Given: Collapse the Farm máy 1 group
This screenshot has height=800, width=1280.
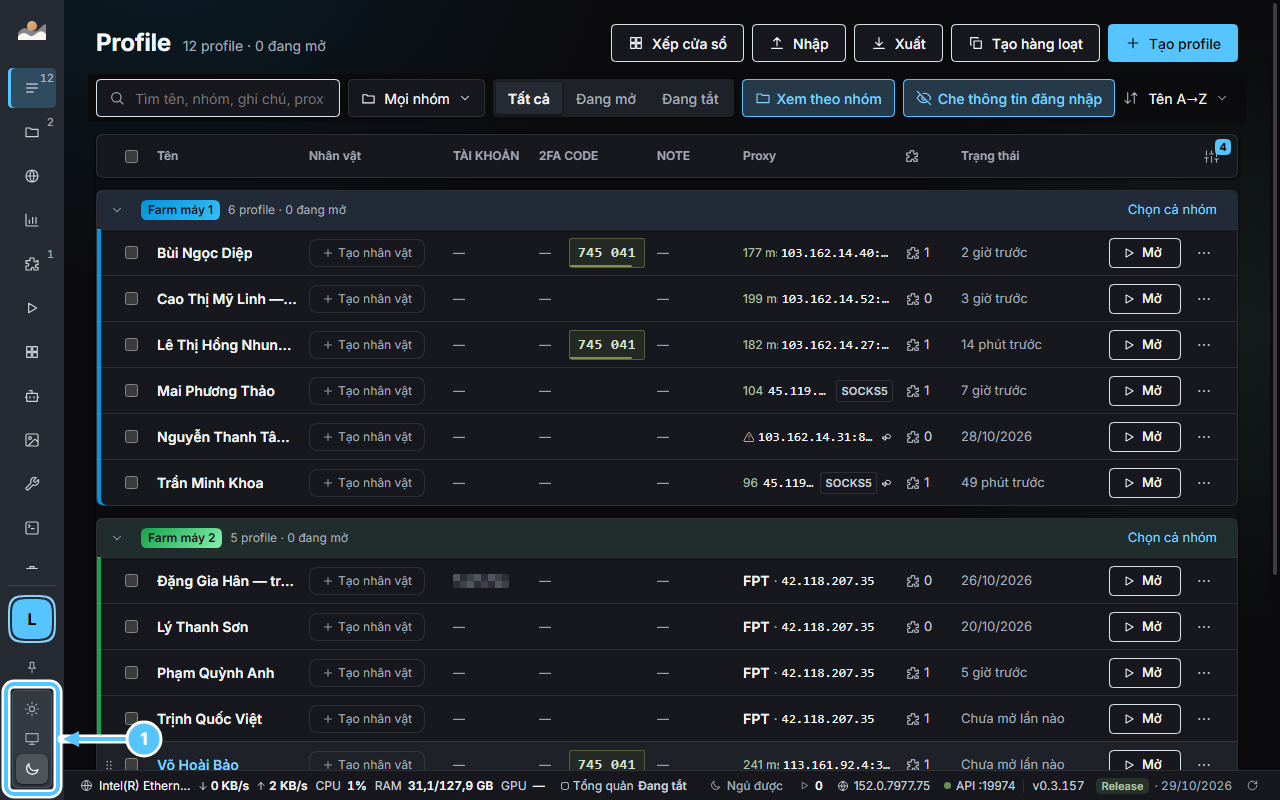Looking at the screenshot, I should [x=117, y=210].
